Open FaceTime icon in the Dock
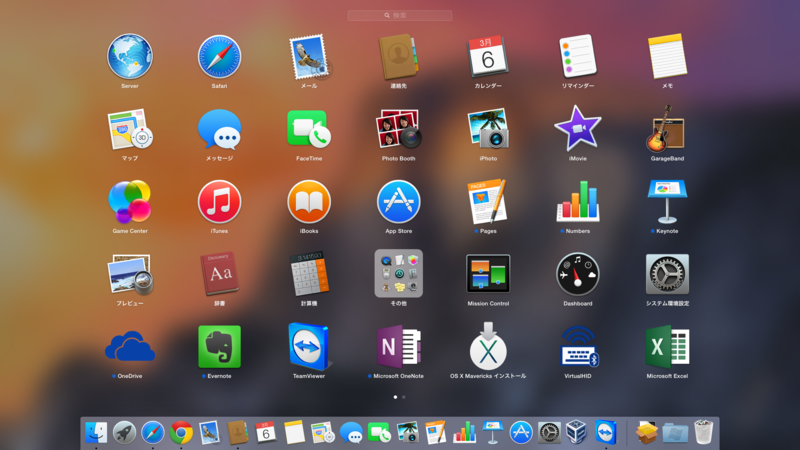The height and width of the screenshot is (450, 800). click(379, 433)
